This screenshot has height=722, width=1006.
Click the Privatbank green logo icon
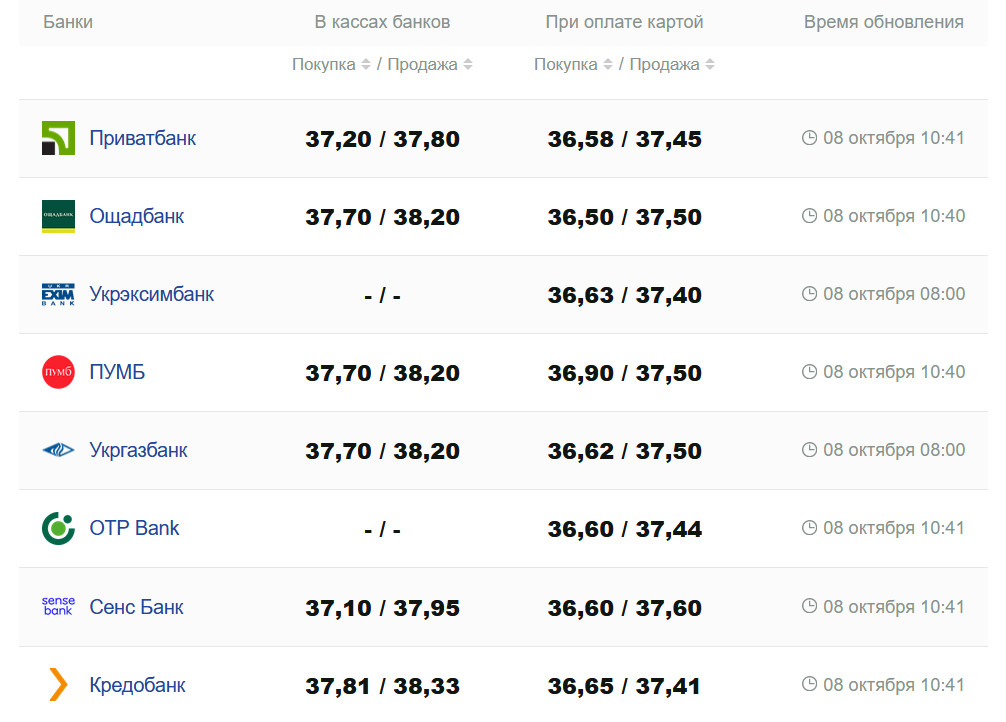(58, 138)
